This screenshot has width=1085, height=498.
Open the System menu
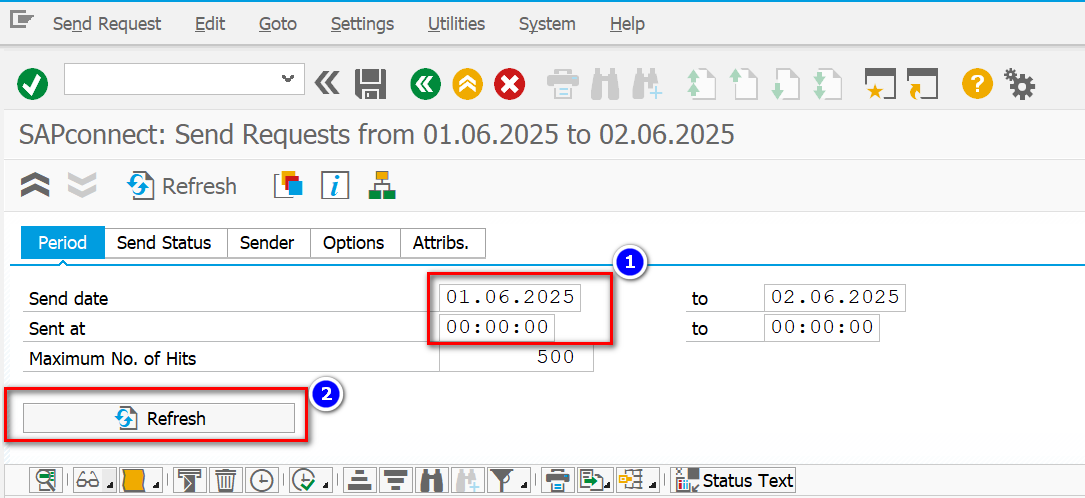coord(547,24)
